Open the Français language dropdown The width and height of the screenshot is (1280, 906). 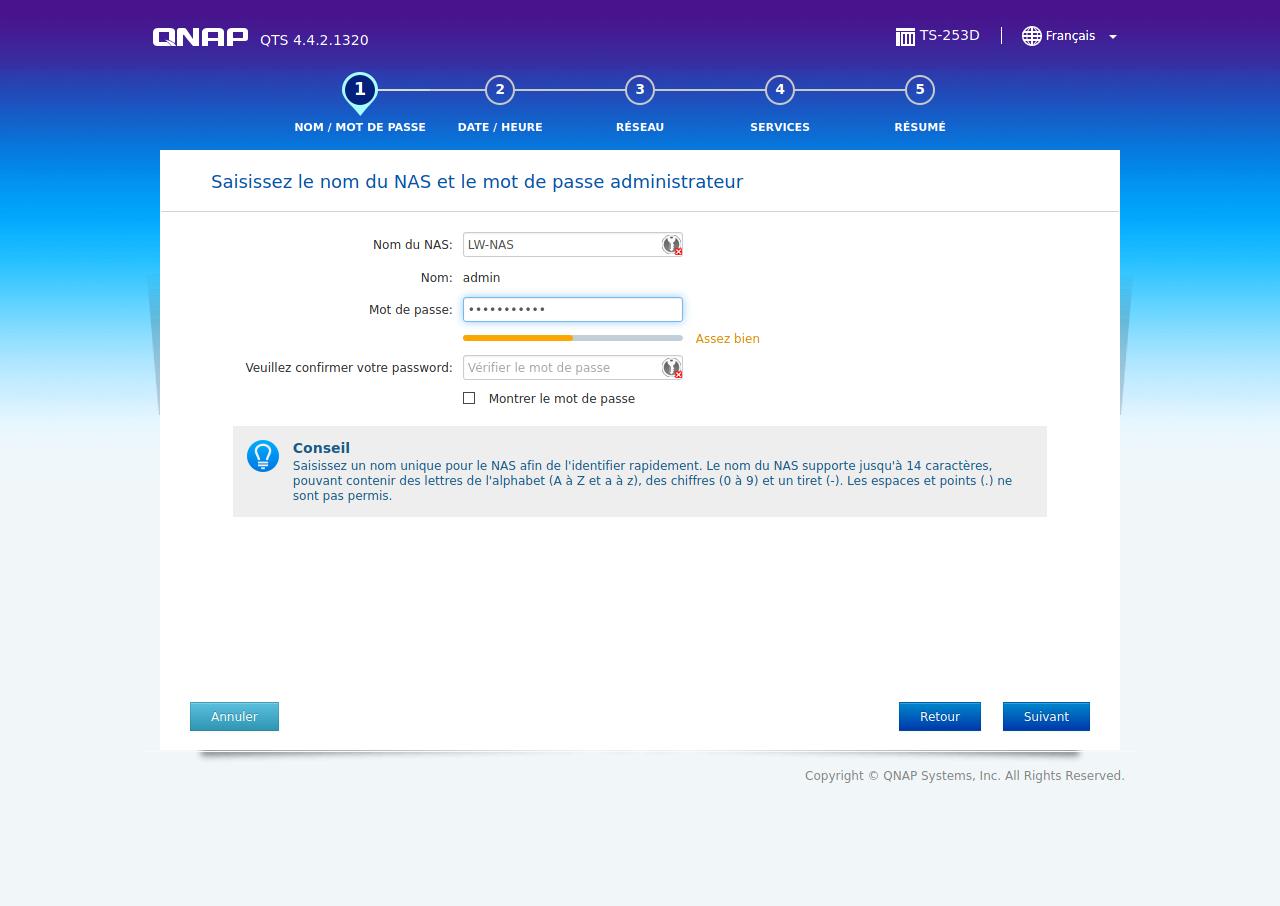click(x=1070, y=36)
